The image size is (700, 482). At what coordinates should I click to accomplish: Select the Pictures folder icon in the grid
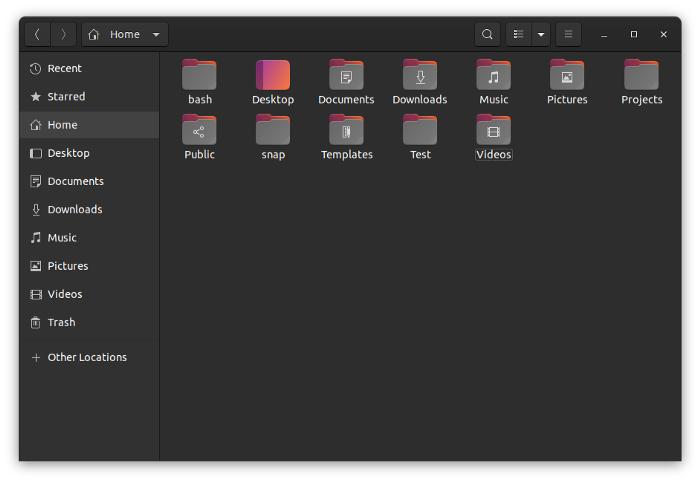[567, 75]
